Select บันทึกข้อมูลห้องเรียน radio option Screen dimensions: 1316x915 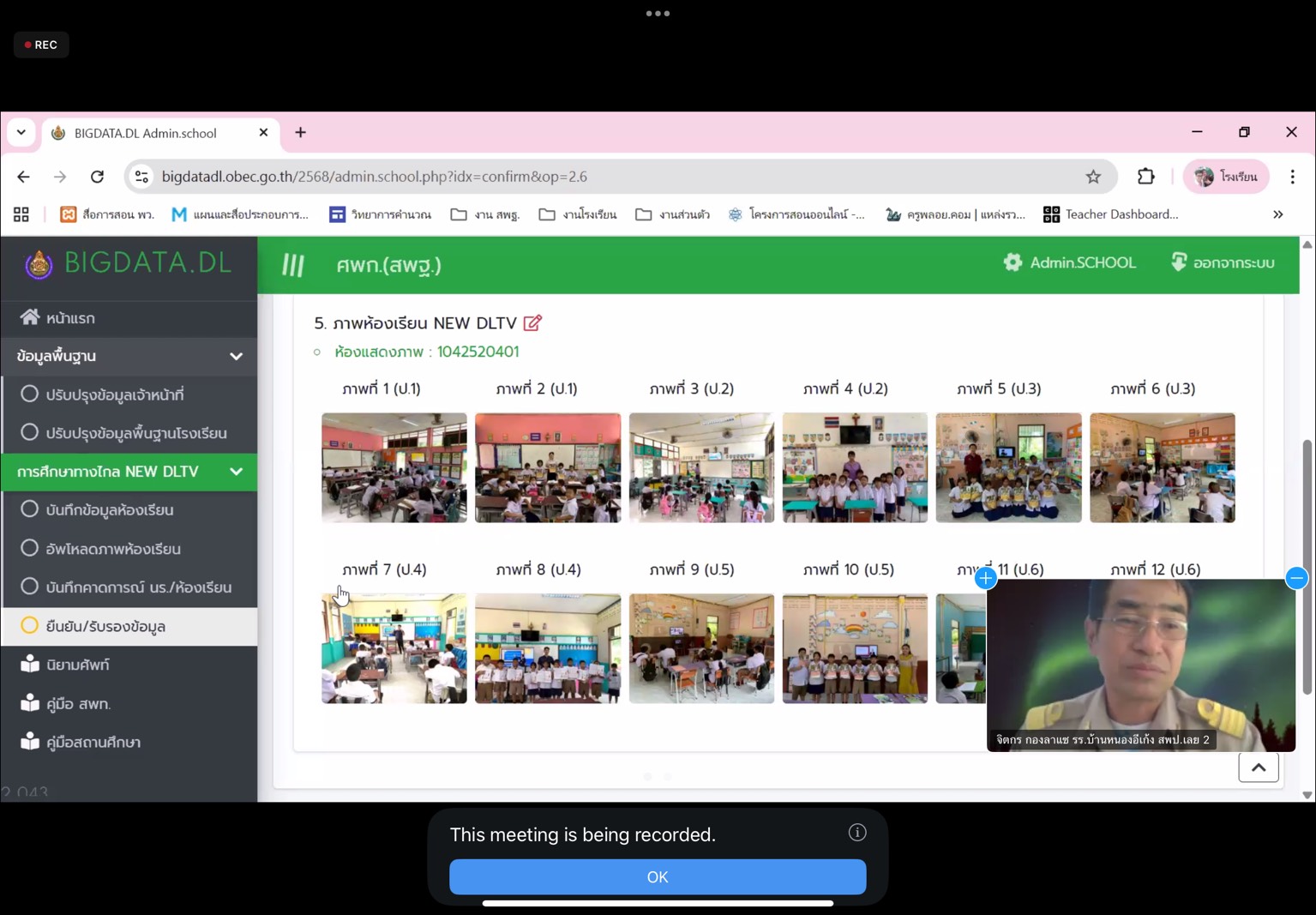click(30, 509)
